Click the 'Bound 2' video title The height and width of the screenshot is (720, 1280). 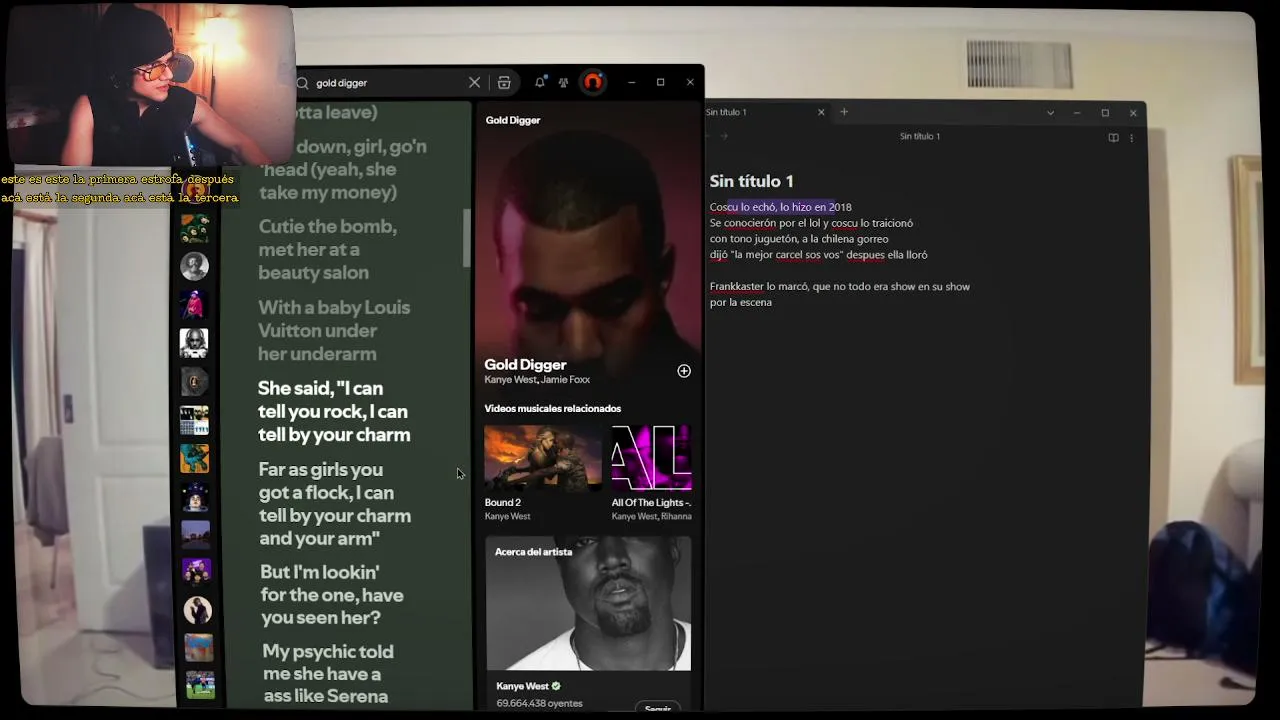tap(503, 503)
